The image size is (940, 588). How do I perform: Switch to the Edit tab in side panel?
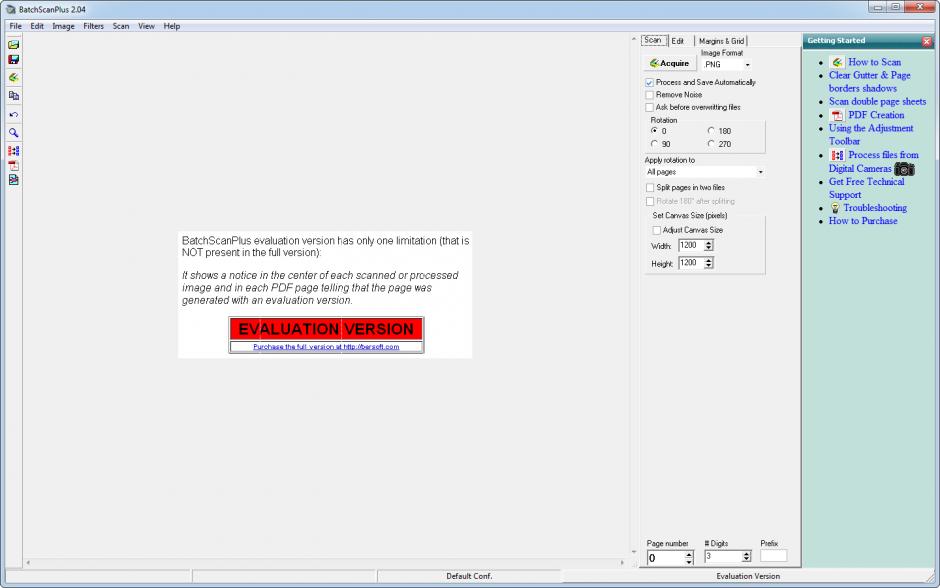click(677, 41)
